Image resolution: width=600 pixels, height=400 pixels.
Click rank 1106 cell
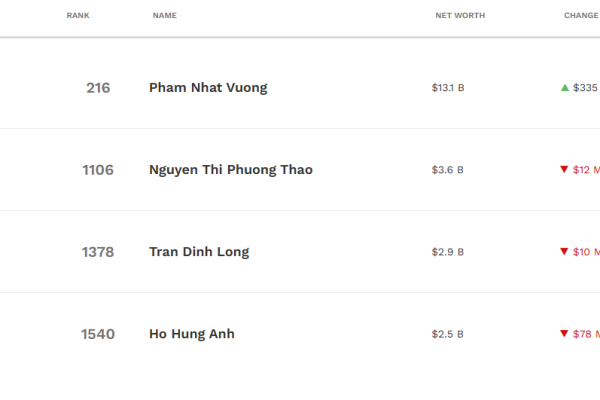(x=98, y=170)
